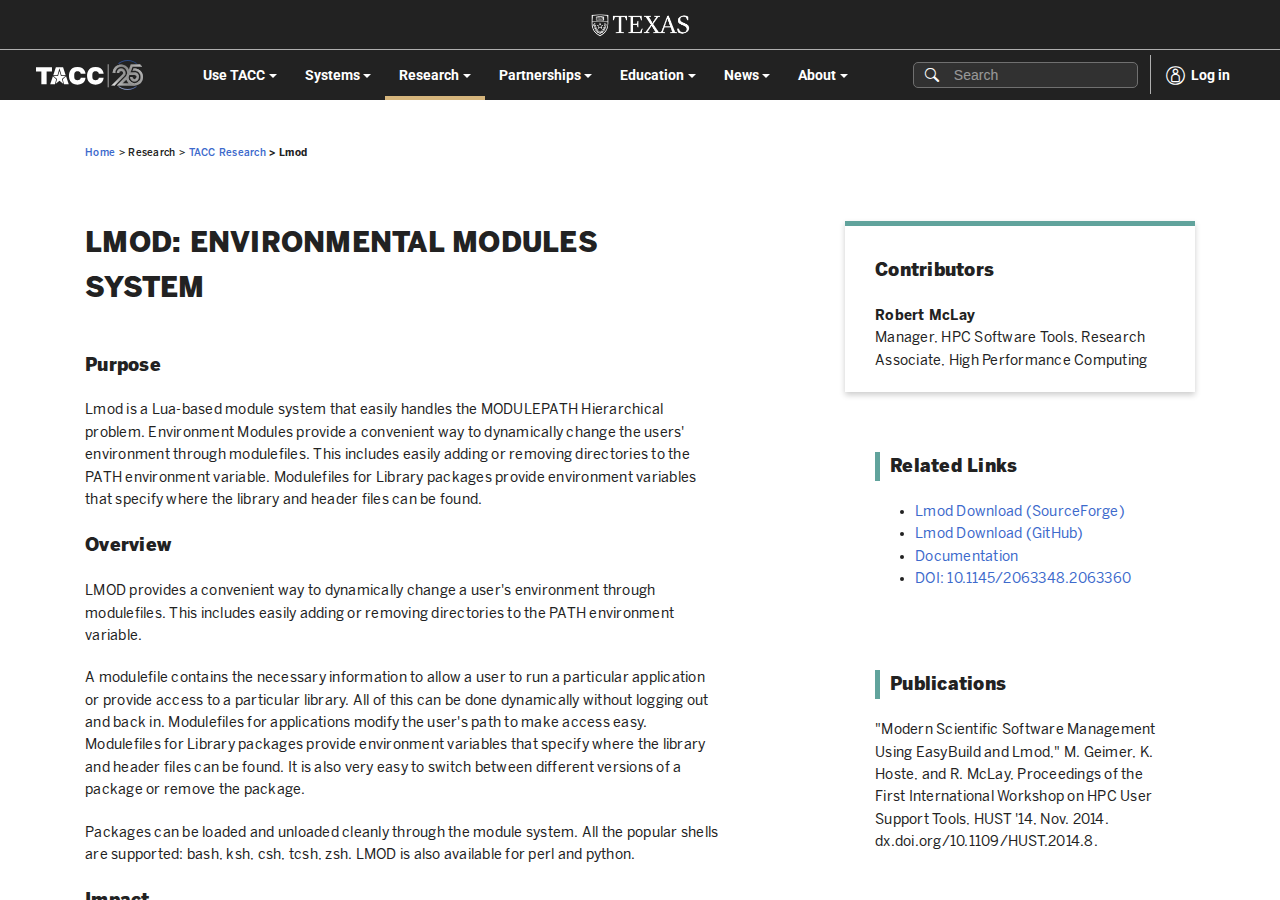Expand the Education dropdown menu
This screenshot has width=1280, height=900.
(x=658, y=75)
